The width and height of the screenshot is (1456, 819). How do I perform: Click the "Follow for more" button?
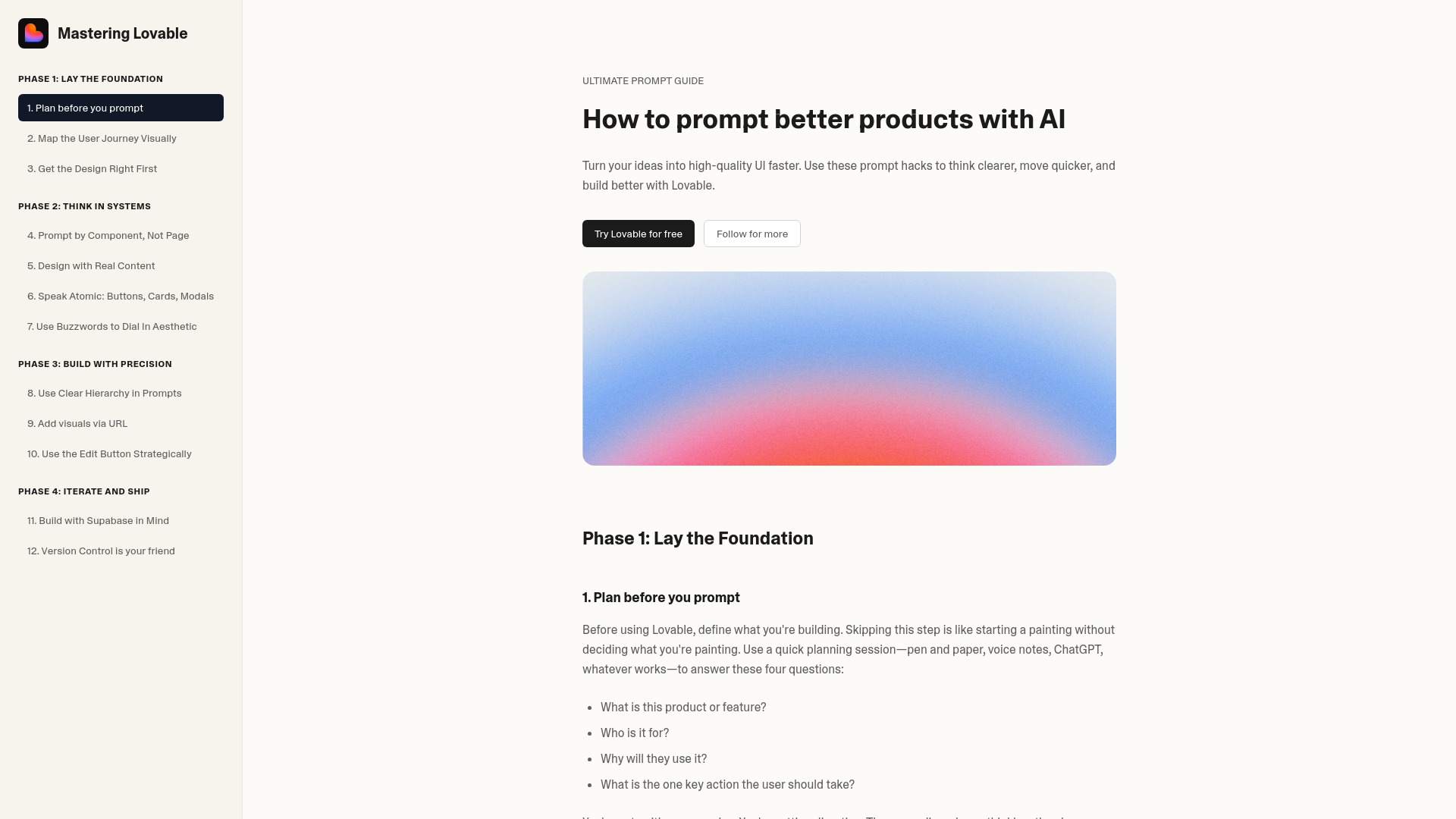click(x=752, y=234)
